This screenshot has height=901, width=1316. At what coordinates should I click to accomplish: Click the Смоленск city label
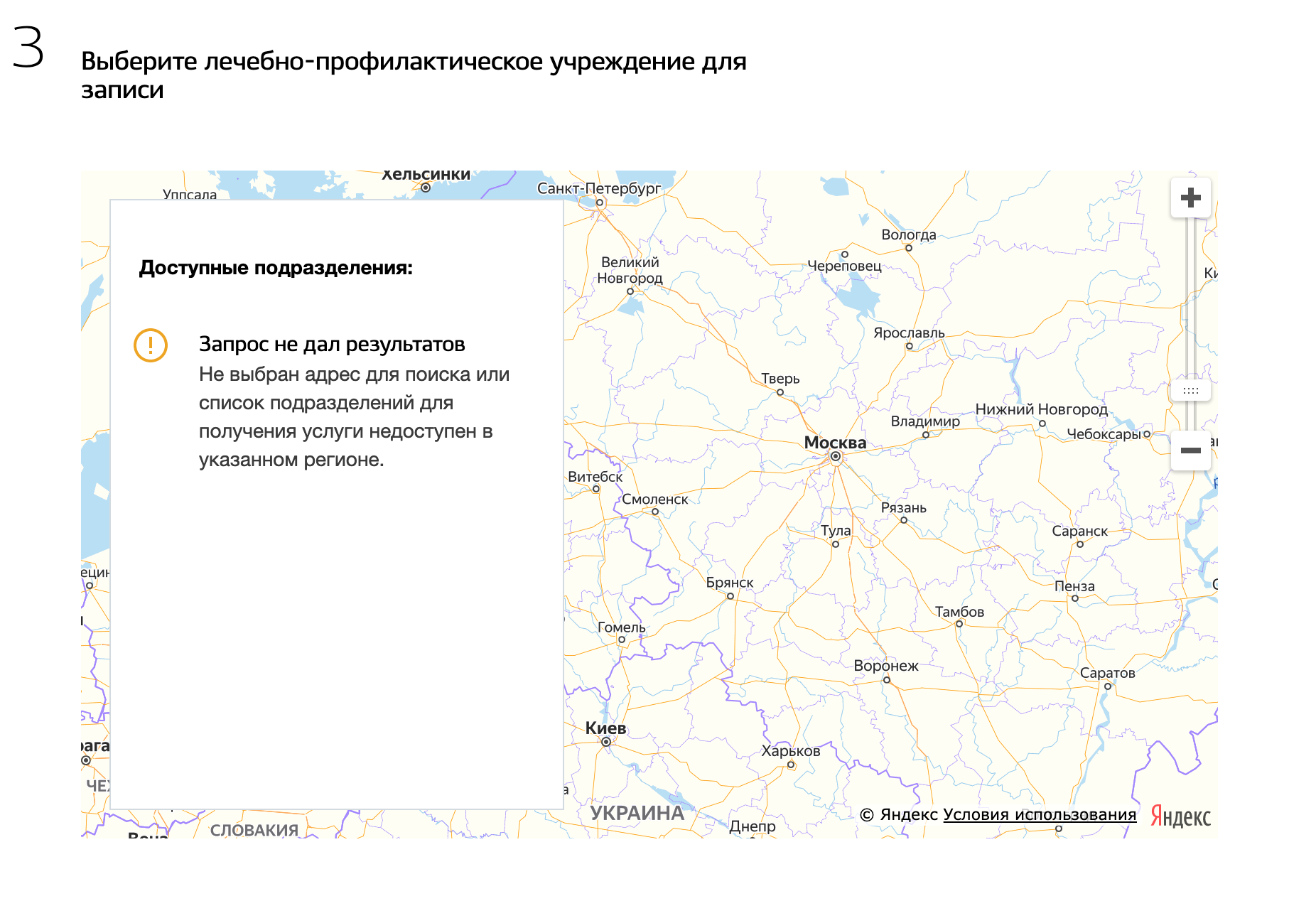[654, 499]
